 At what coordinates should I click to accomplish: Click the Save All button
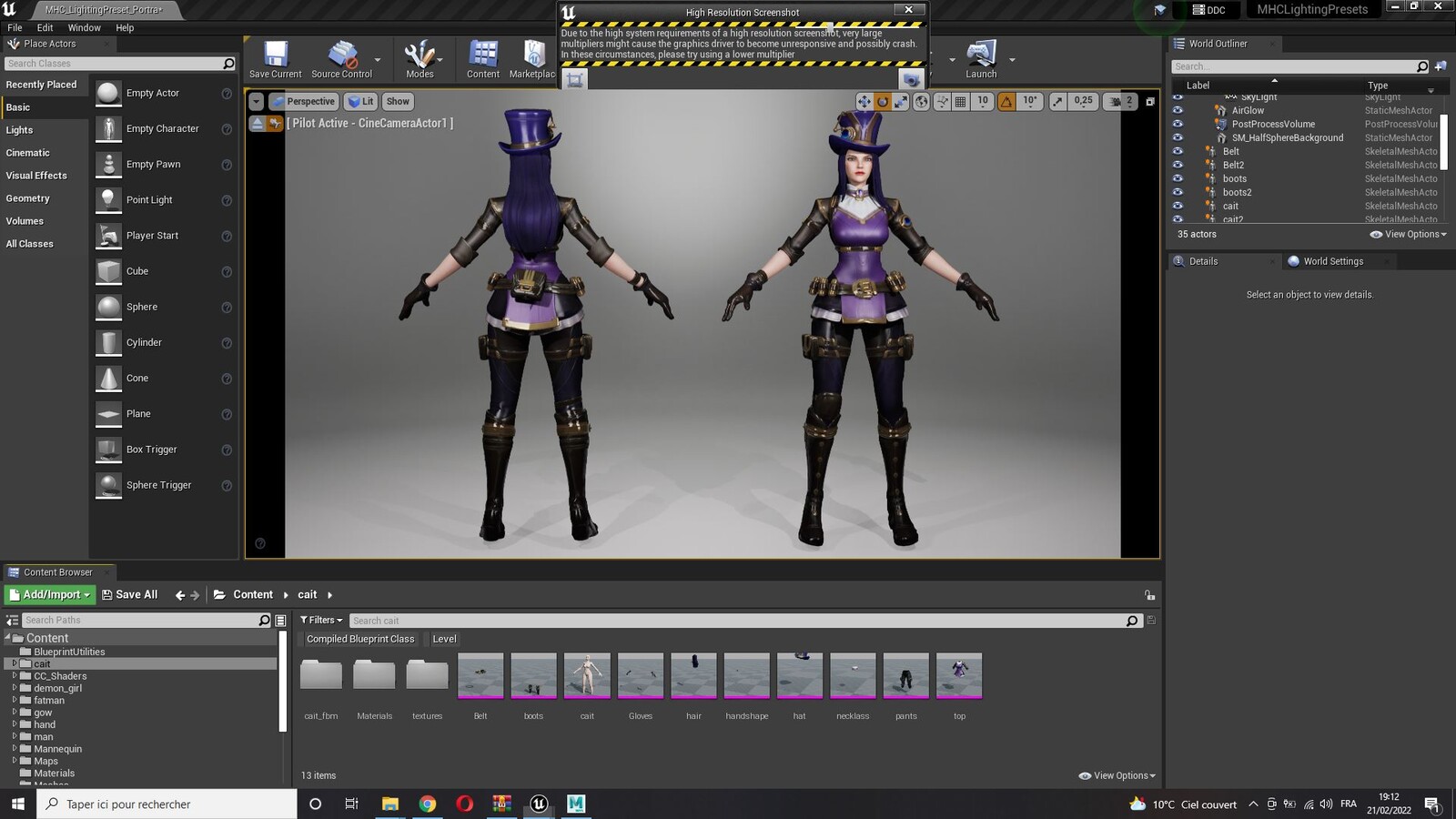point(130,594)
